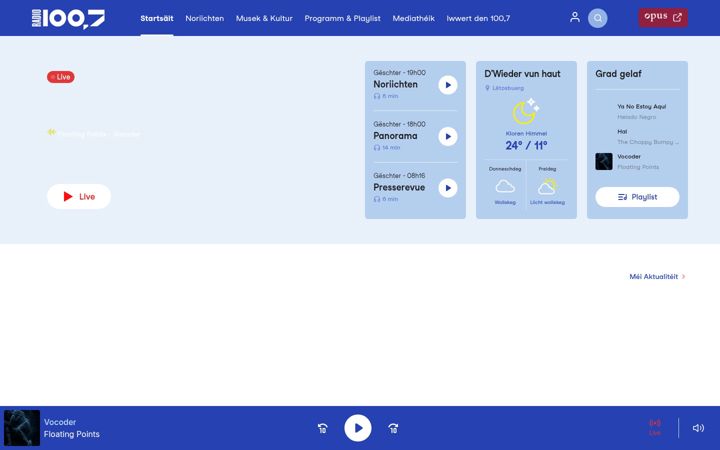720x450 pixels.
Task: Click the clear-night moon weather icon
Action: (525, 112)
